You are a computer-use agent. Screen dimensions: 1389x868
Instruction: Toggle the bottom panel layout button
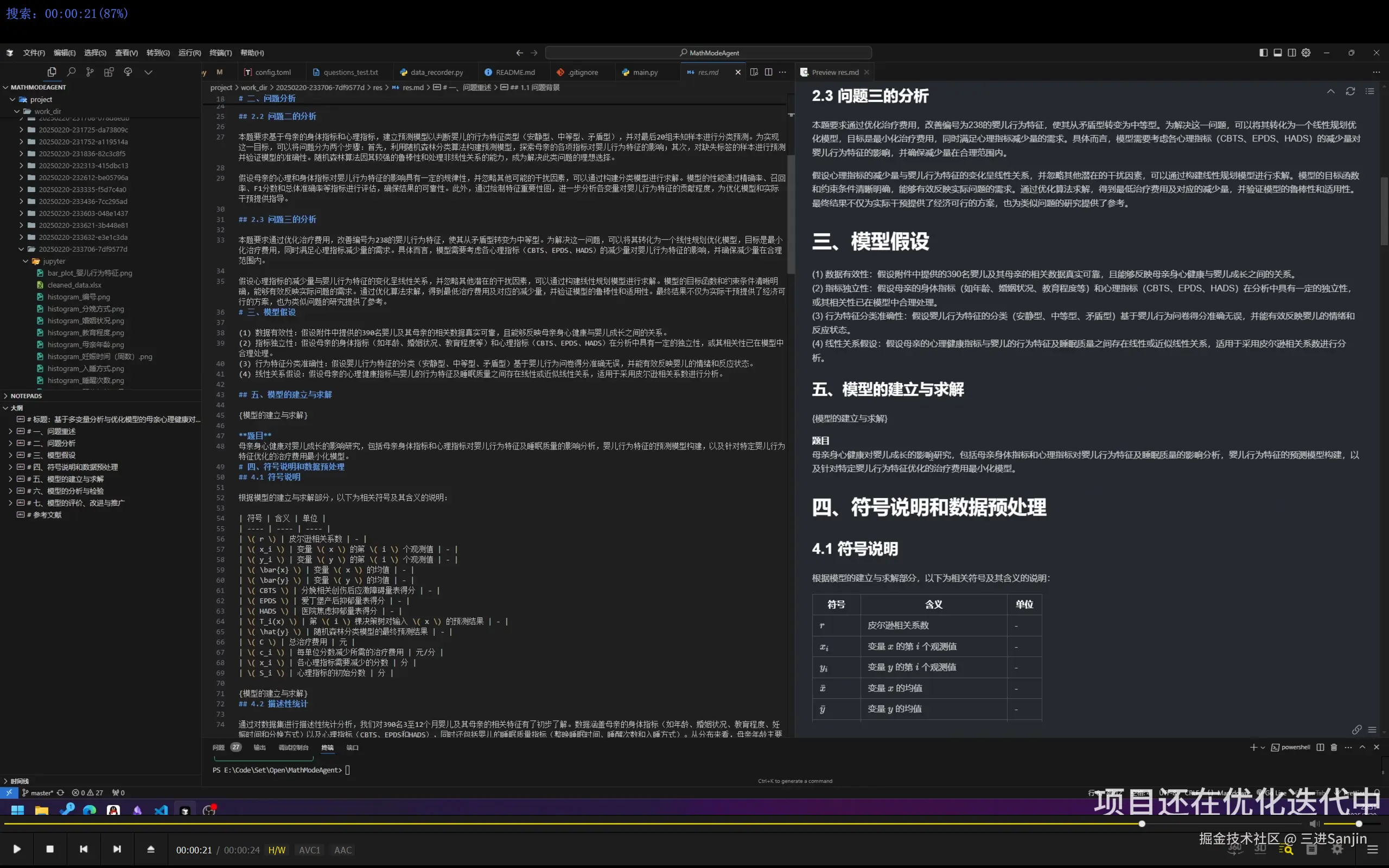1278,53
